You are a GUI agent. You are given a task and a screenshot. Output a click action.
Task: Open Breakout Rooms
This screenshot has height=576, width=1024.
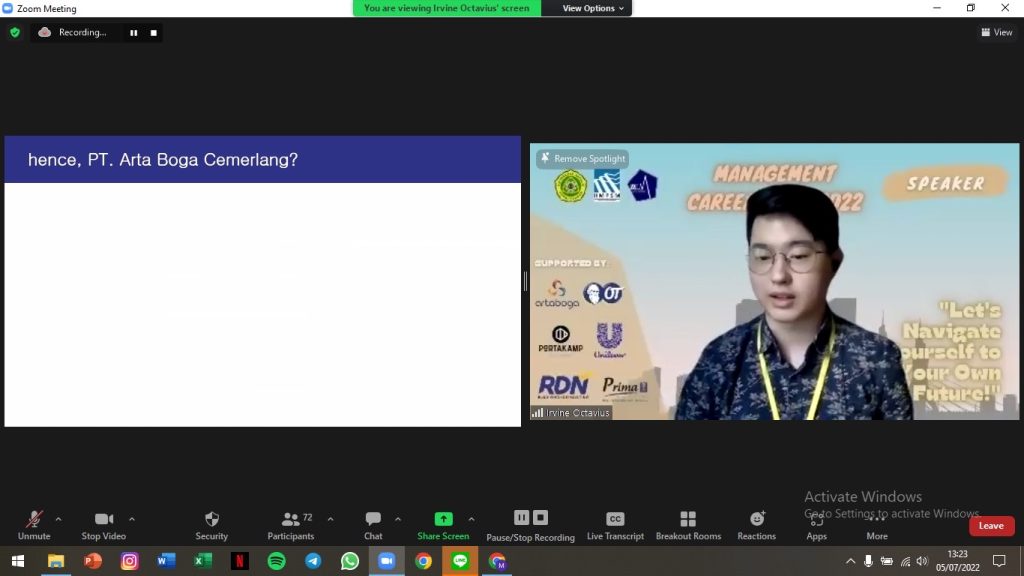pyautogui.click(x=688, y=520)
